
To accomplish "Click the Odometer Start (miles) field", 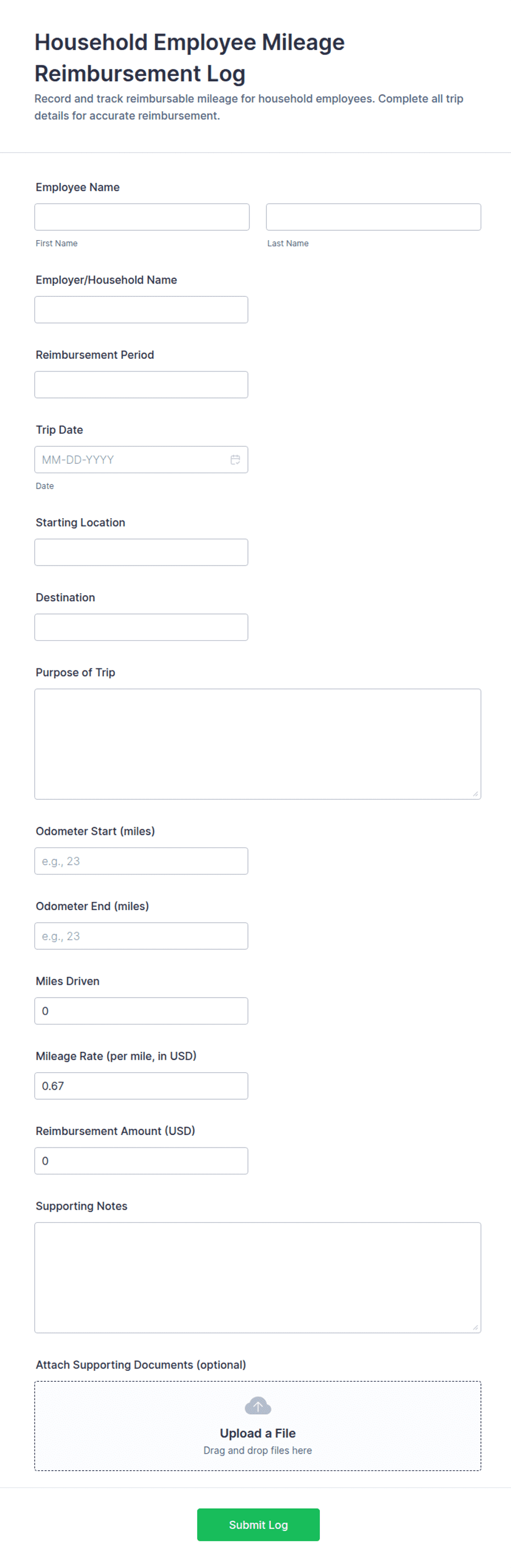I will pos(141,861).
